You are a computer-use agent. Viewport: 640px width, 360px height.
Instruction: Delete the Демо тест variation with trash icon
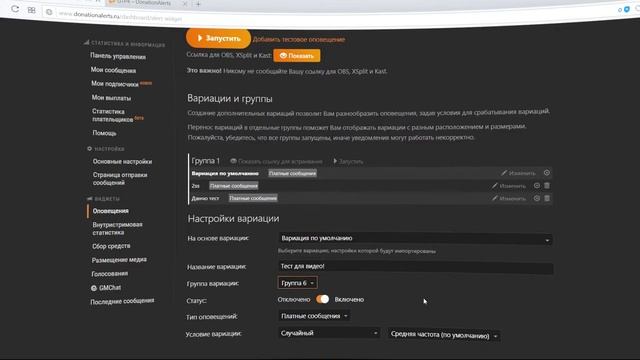(x=547, y=198)
